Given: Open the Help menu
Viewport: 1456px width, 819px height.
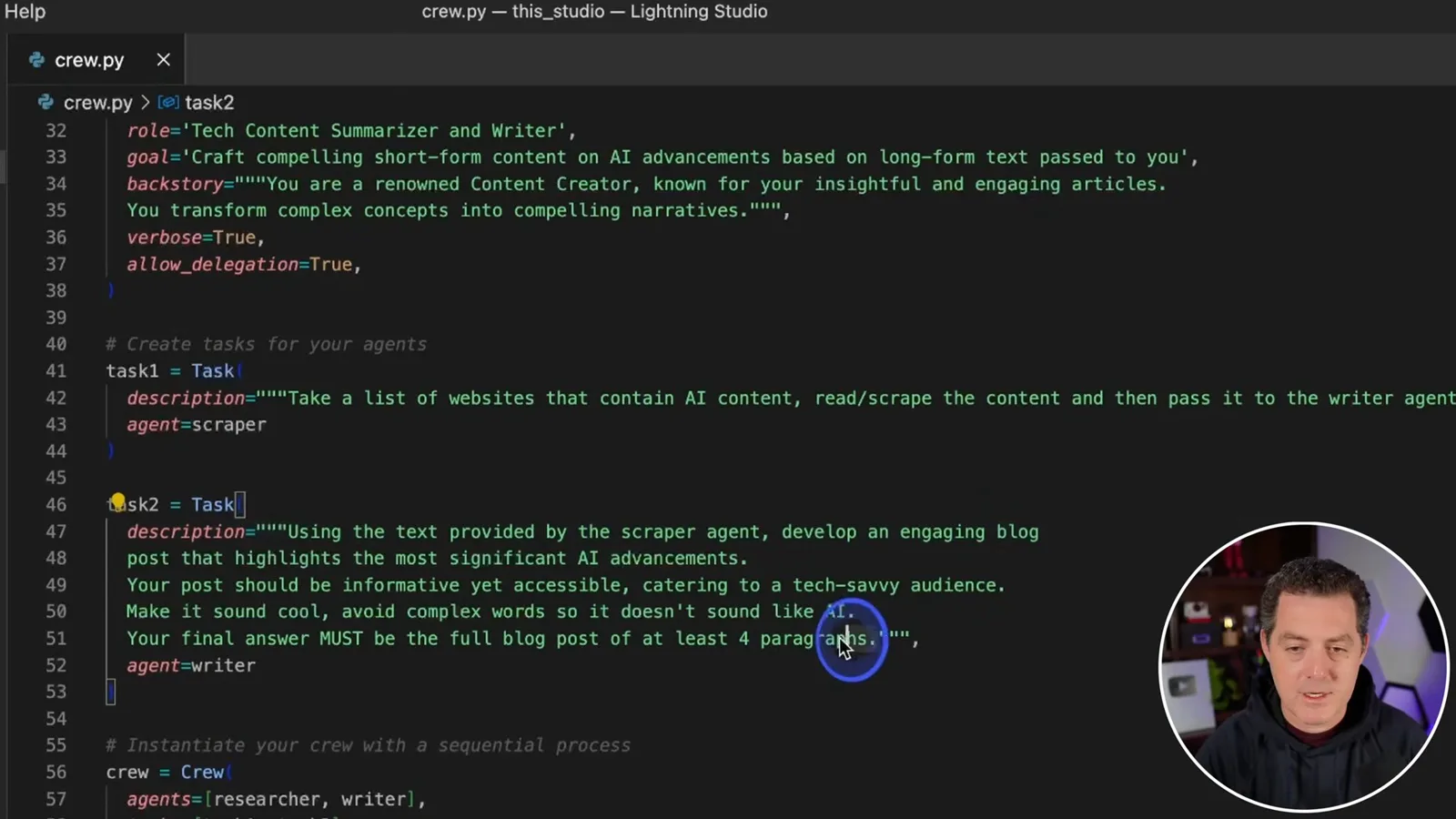Looking at the screenshot, I should coord(25,12).
